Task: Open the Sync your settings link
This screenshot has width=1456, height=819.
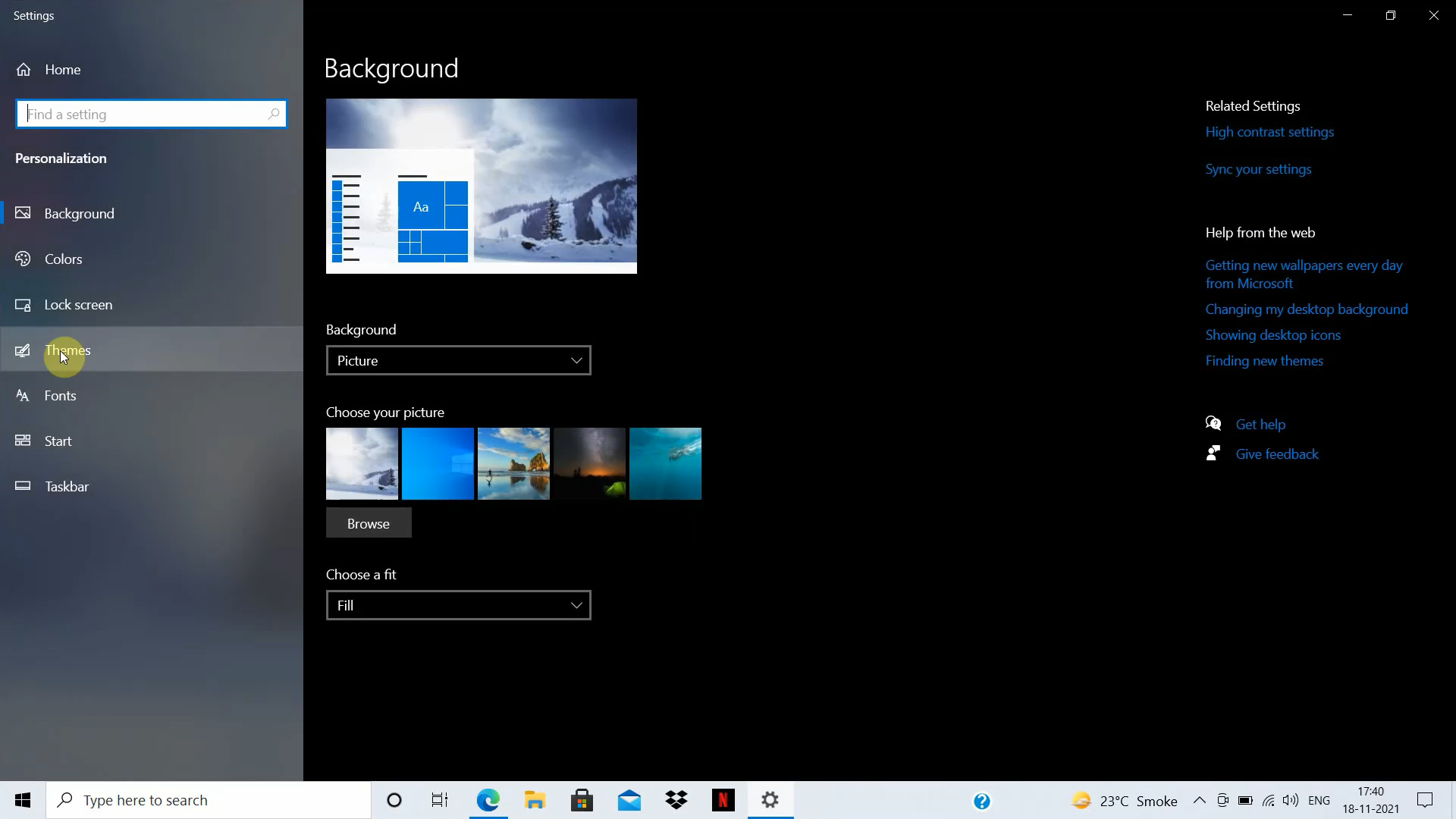Action: pyautogui.click(x=1257, y=168)
